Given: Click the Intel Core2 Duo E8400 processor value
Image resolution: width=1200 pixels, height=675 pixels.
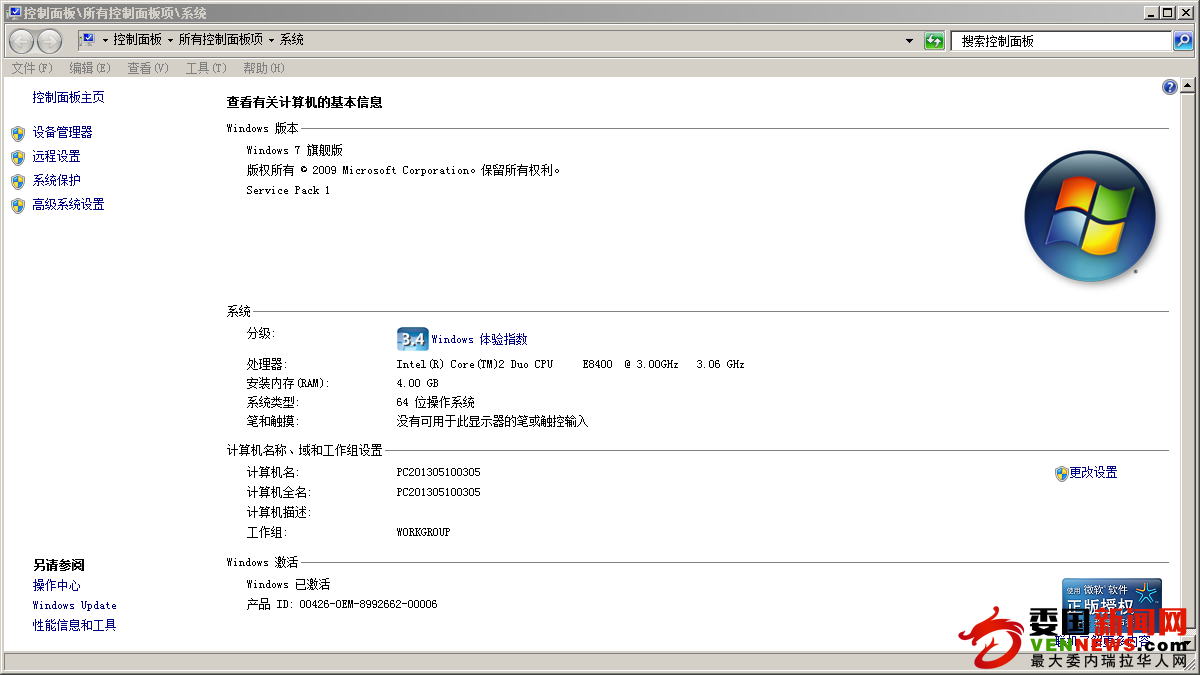Looking at the screenshot, I should [x=570, y=364].
